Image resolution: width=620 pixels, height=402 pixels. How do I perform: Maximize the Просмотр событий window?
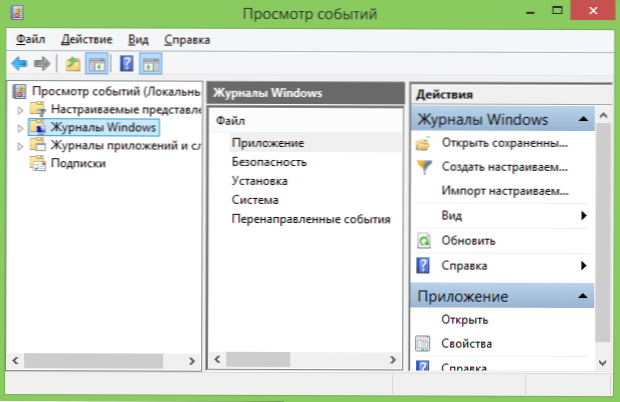click(x=558, y=11)
